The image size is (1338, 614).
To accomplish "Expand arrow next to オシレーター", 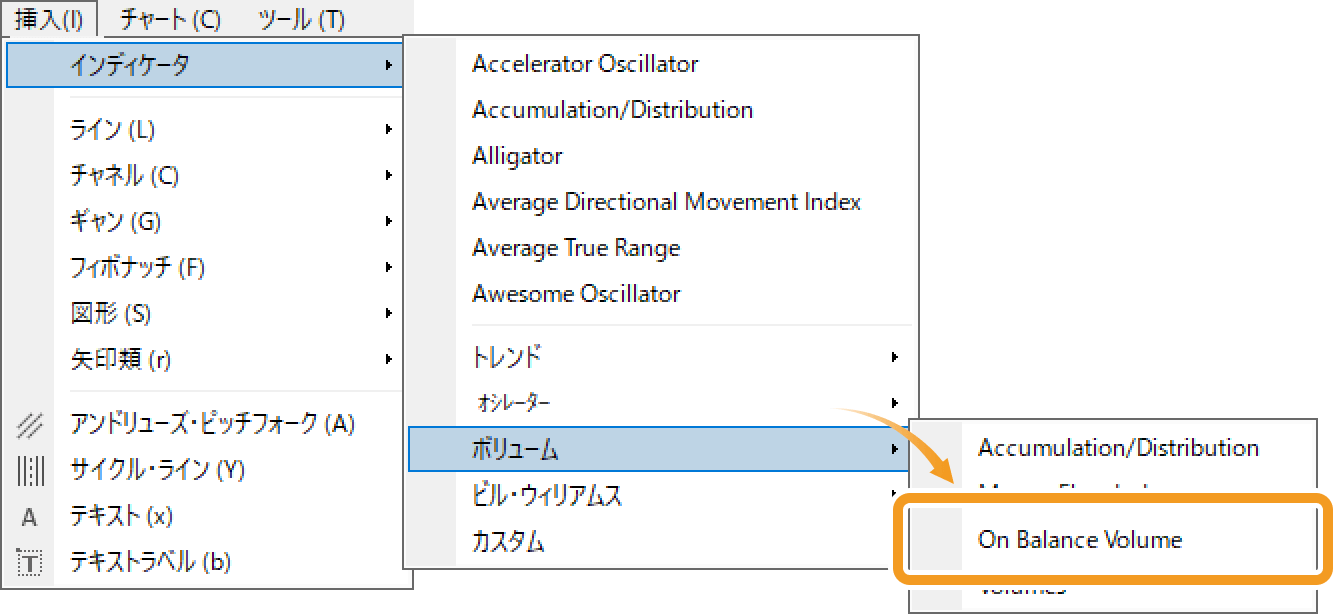I will [x=895, y=402].
